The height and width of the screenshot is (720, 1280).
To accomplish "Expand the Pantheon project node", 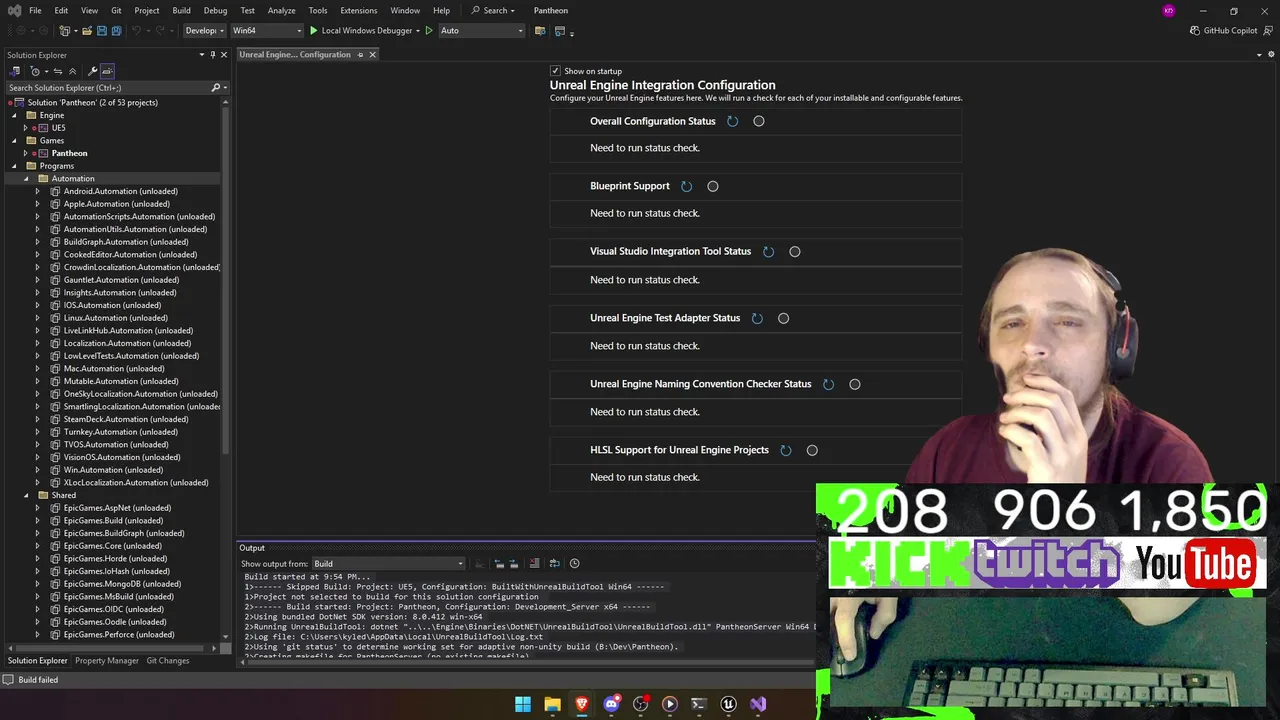I will (26, 153).
